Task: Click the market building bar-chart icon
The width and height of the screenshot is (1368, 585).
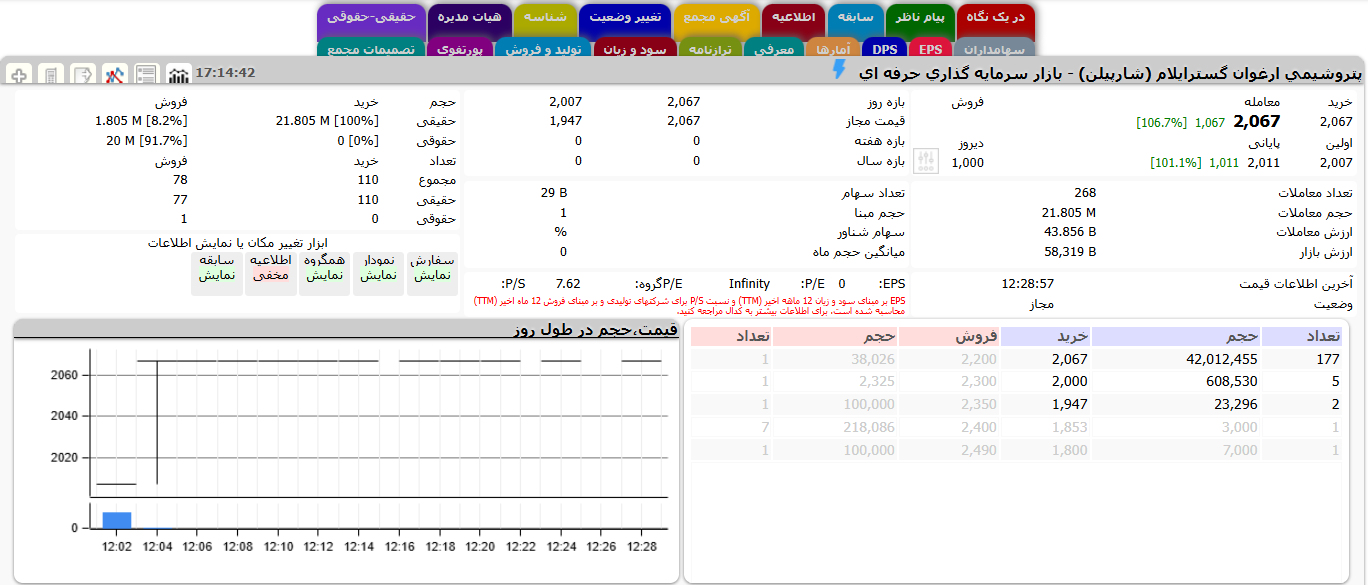Action: coord(178,75)
